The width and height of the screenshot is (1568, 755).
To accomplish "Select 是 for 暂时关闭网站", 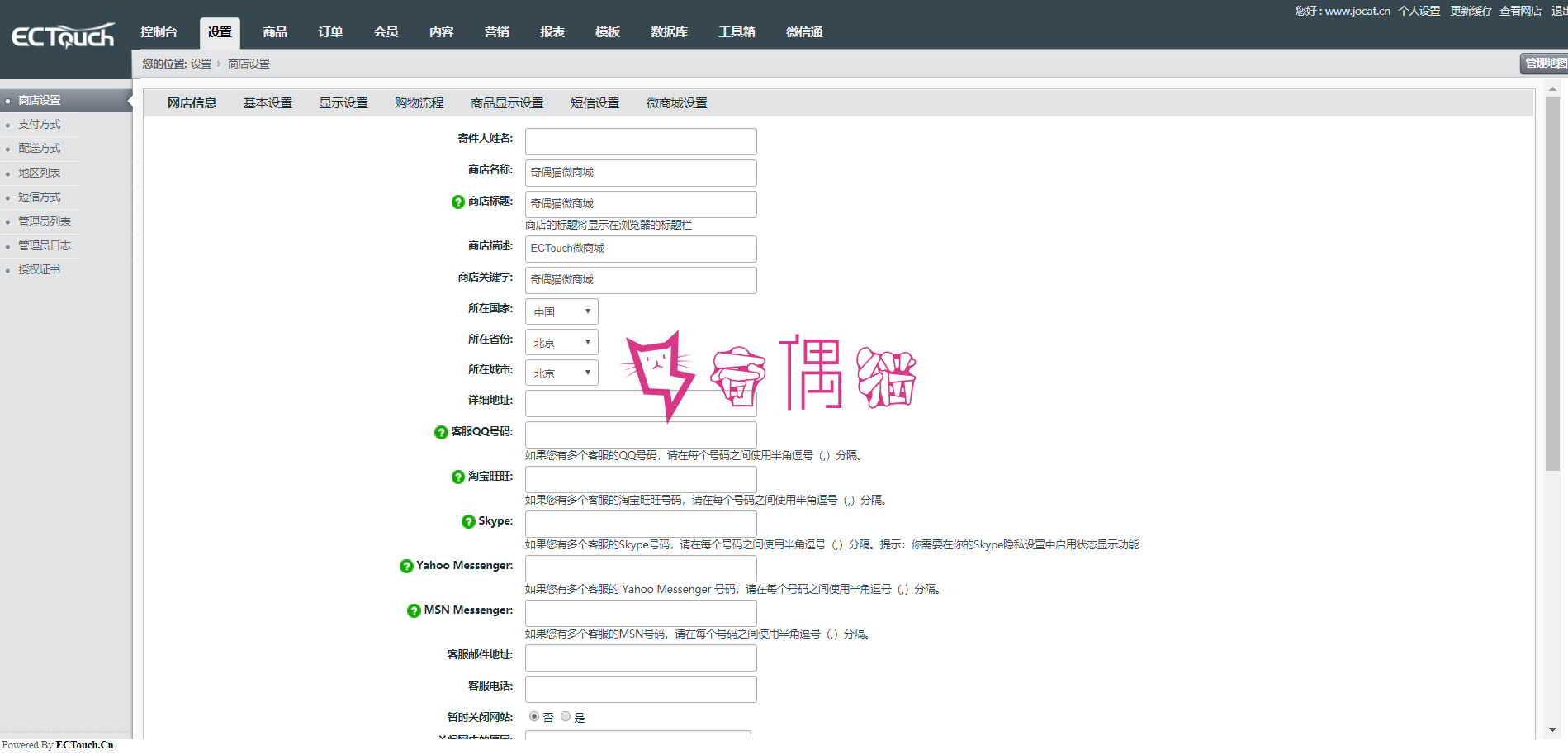I will [566, 716].
